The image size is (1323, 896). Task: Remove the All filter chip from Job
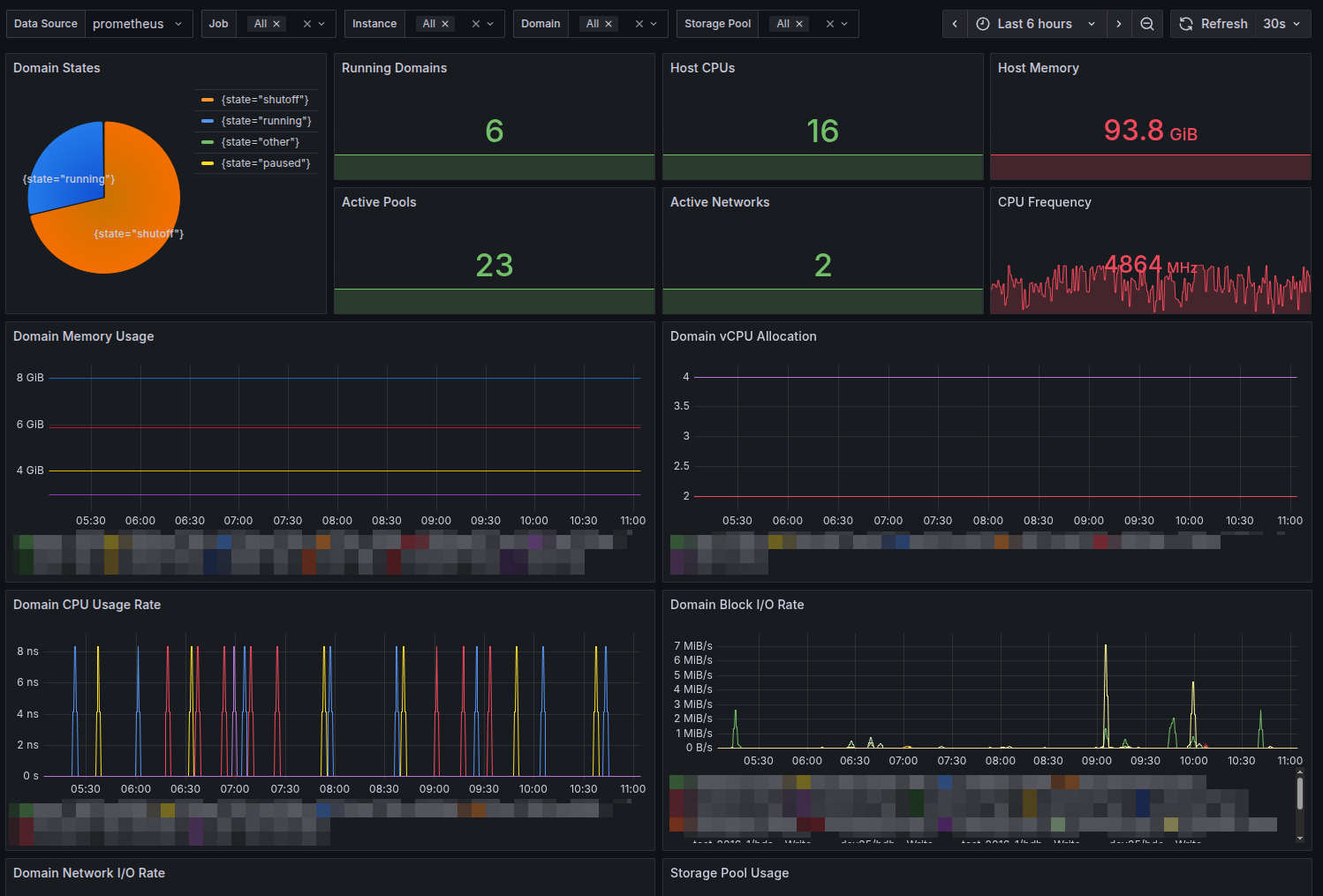pos(276,24)
